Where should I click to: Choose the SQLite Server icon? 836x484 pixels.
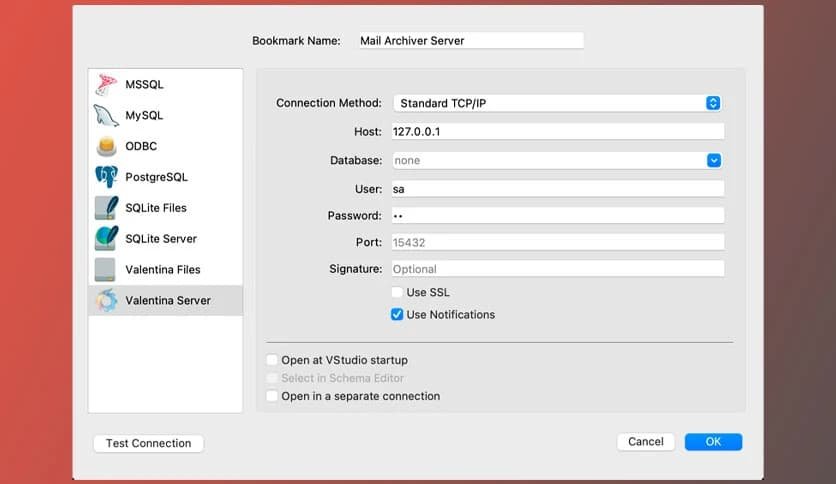[x=106, y=239]
